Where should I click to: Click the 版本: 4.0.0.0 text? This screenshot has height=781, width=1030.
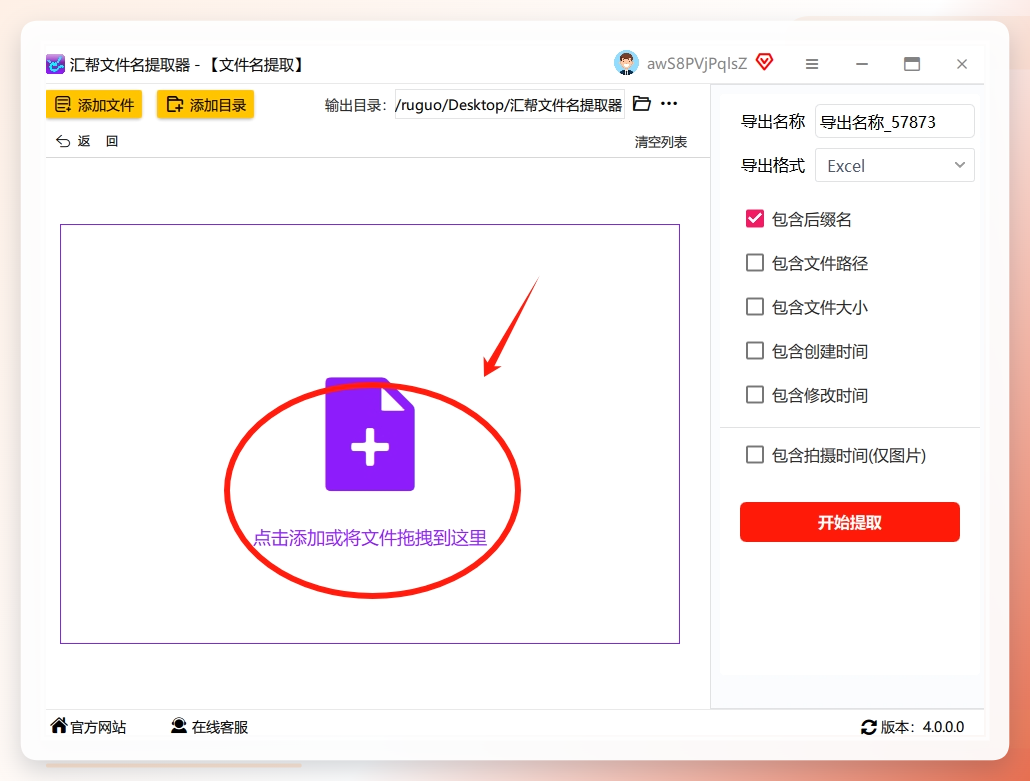pos(922,727)
